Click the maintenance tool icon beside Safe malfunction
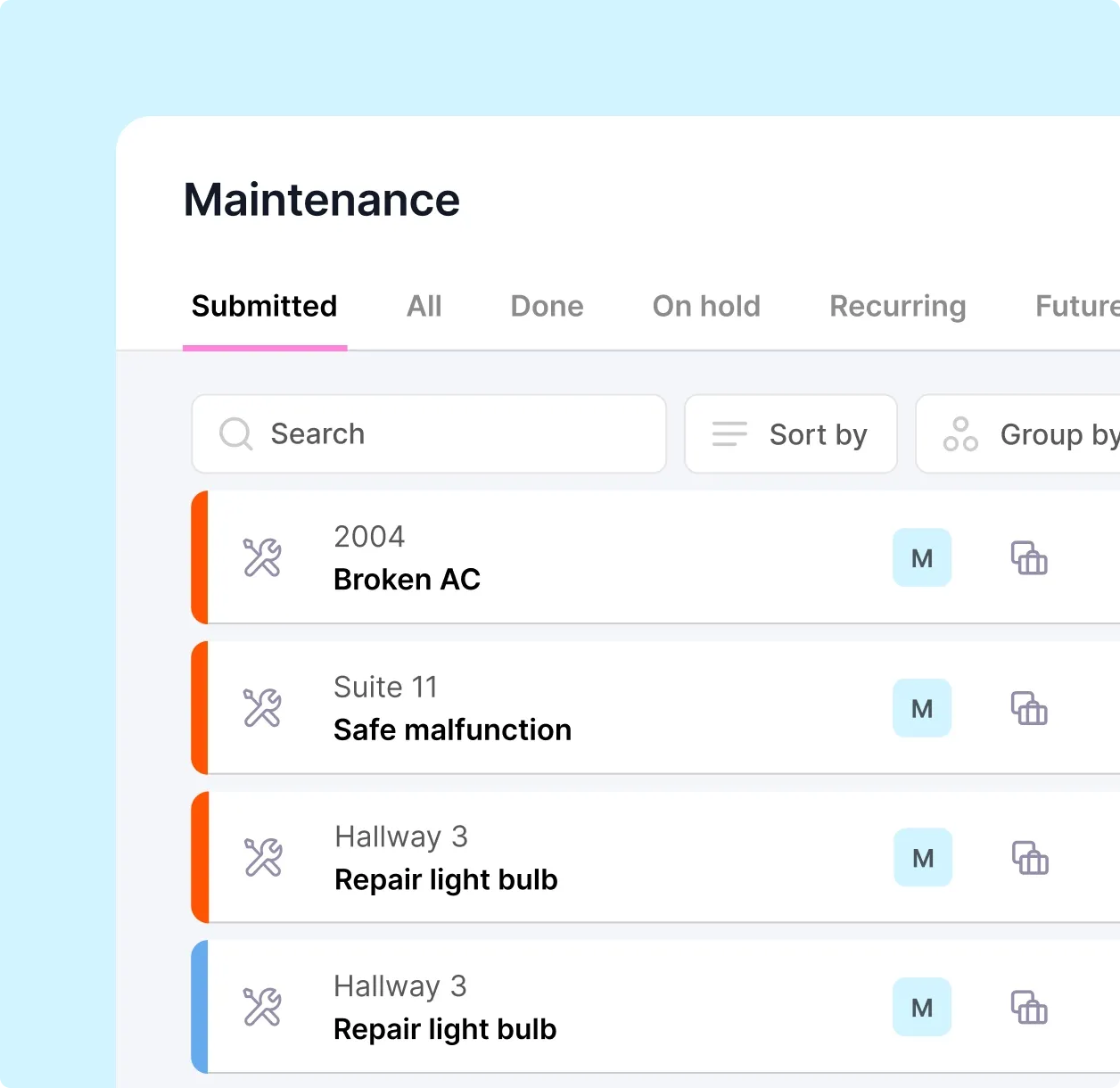1120x1088 pixels. [x=261, y=707]
